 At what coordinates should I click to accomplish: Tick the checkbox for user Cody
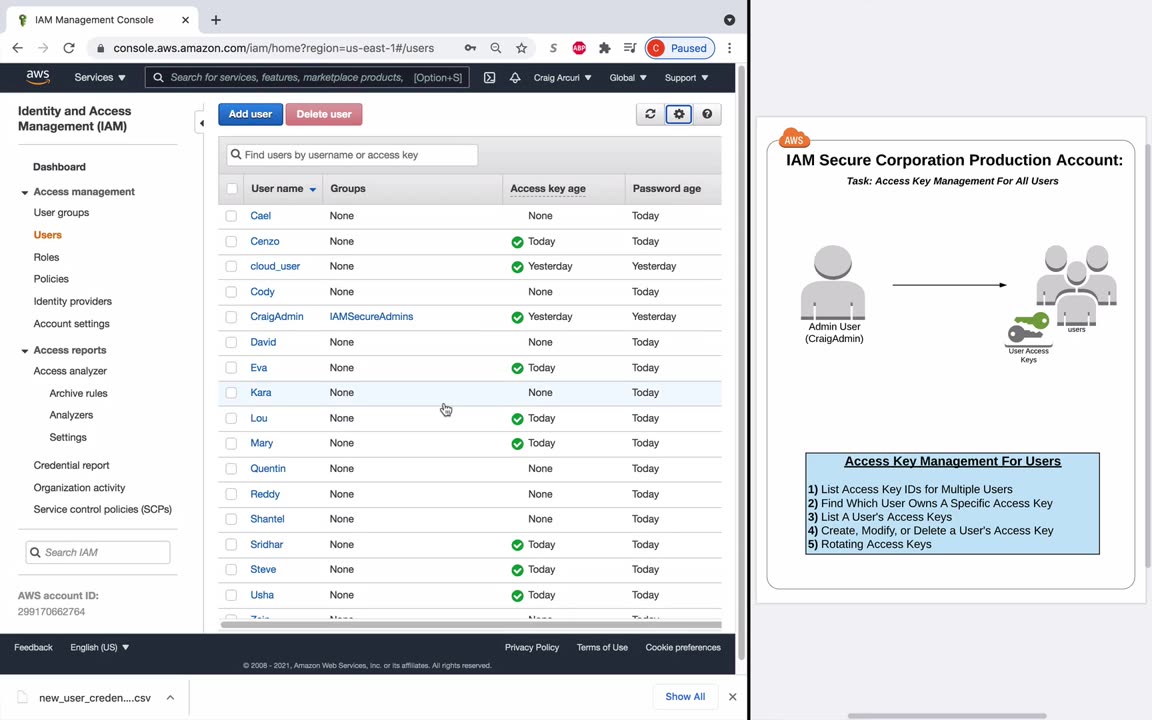231,292
